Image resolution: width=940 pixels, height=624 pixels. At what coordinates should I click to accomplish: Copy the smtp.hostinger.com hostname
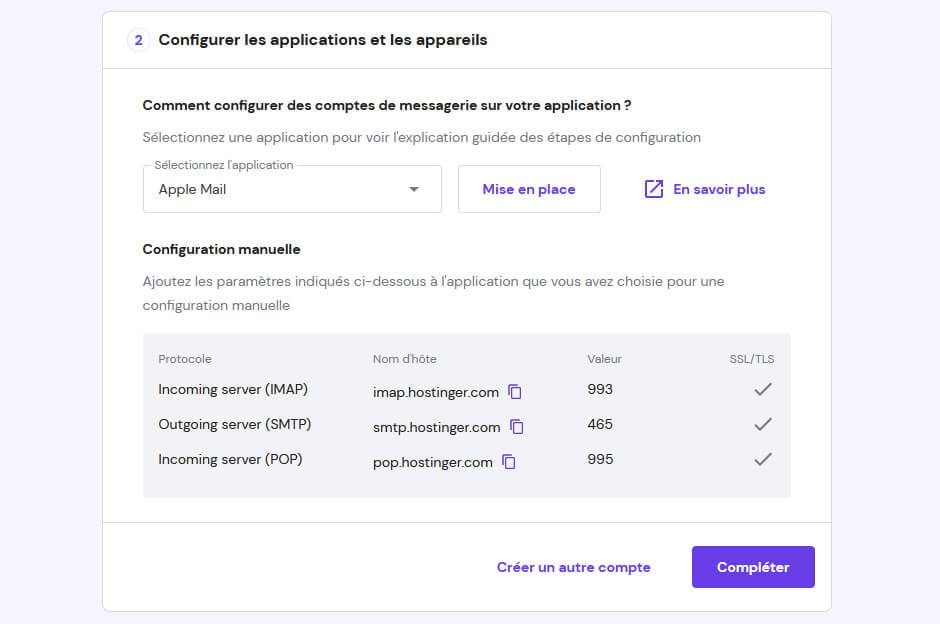coord(516,426)
